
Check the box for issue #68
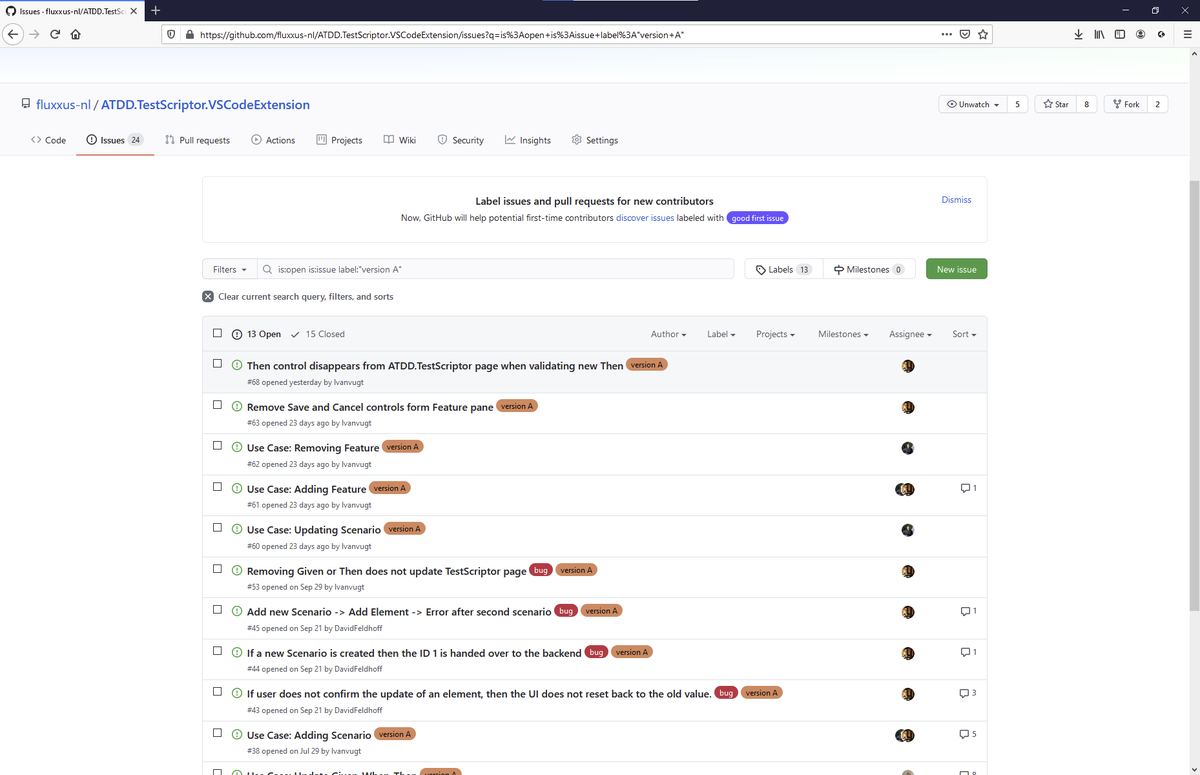217,364
